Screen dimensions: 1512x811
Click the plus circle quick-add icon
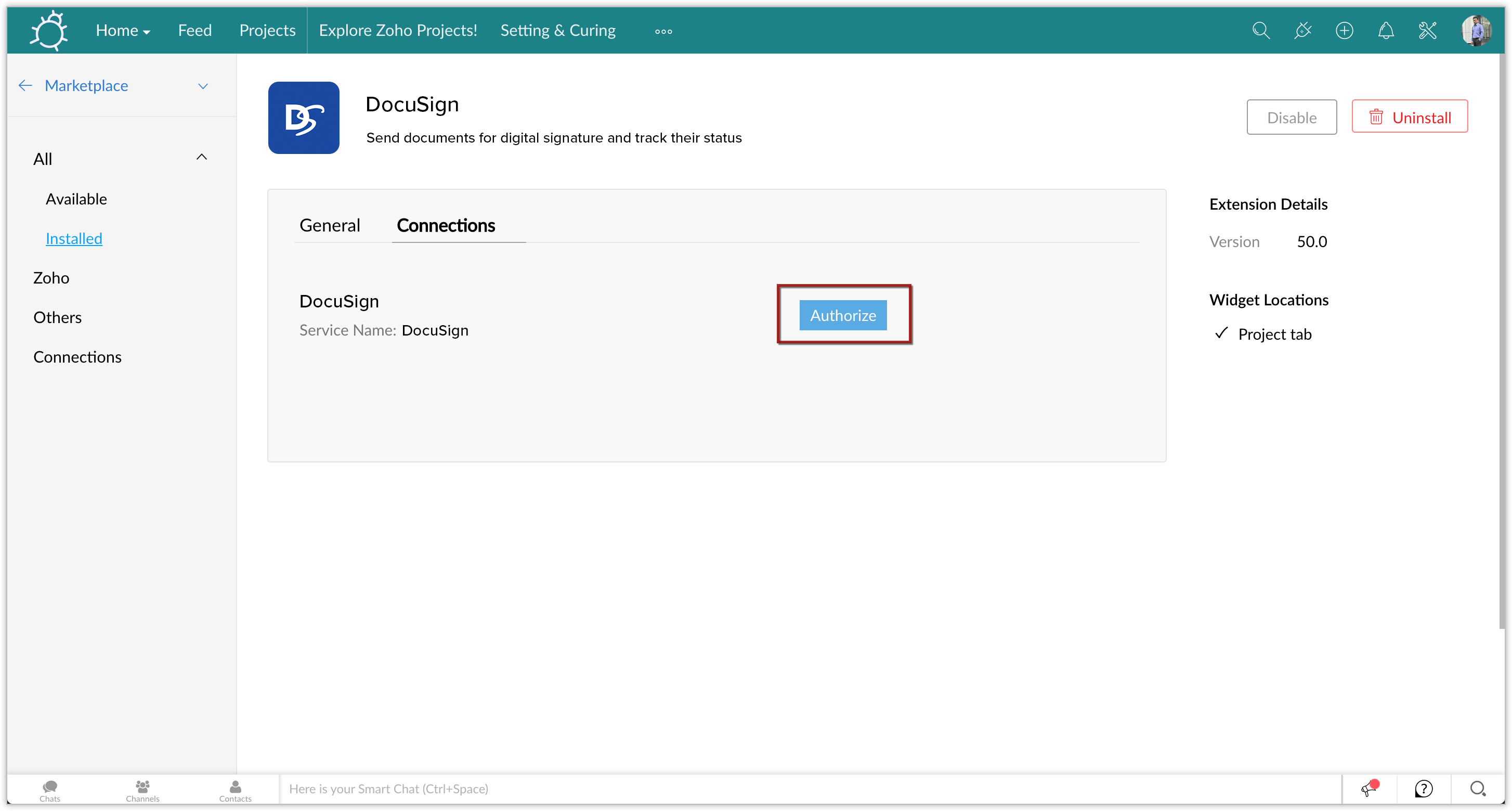1344,31
